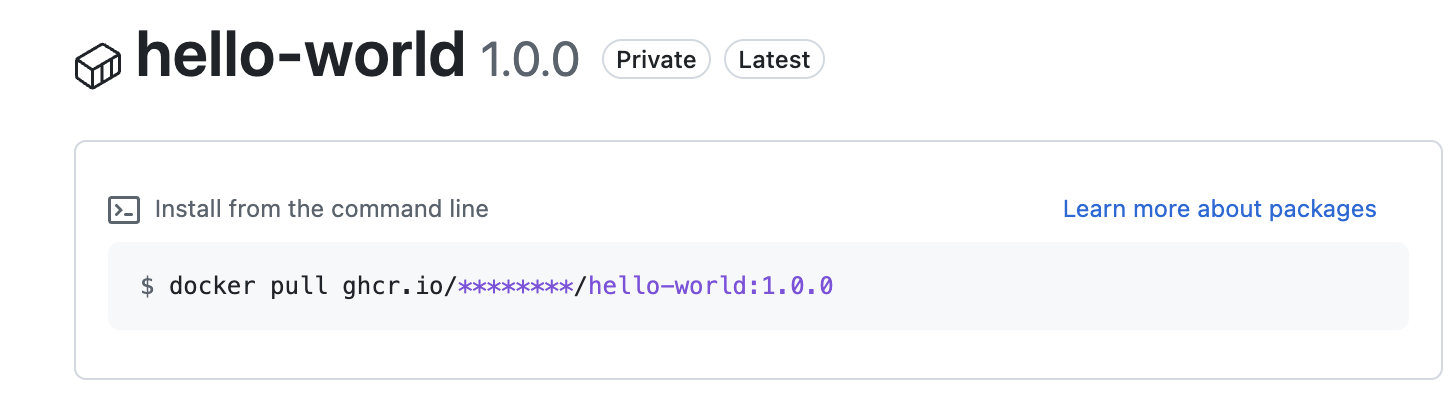Click the slash just before purple hello-world
The height and width of the screenshot is (406, 1456).
click(581, 287)
